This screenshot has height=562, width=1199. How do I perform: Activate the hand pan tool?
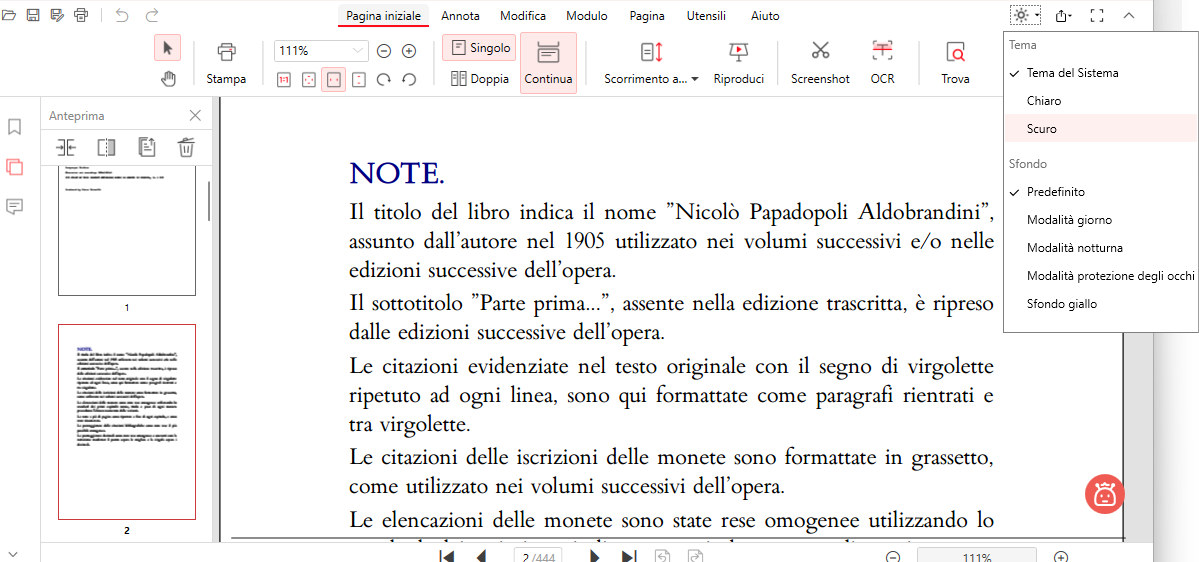coord(168,79)
